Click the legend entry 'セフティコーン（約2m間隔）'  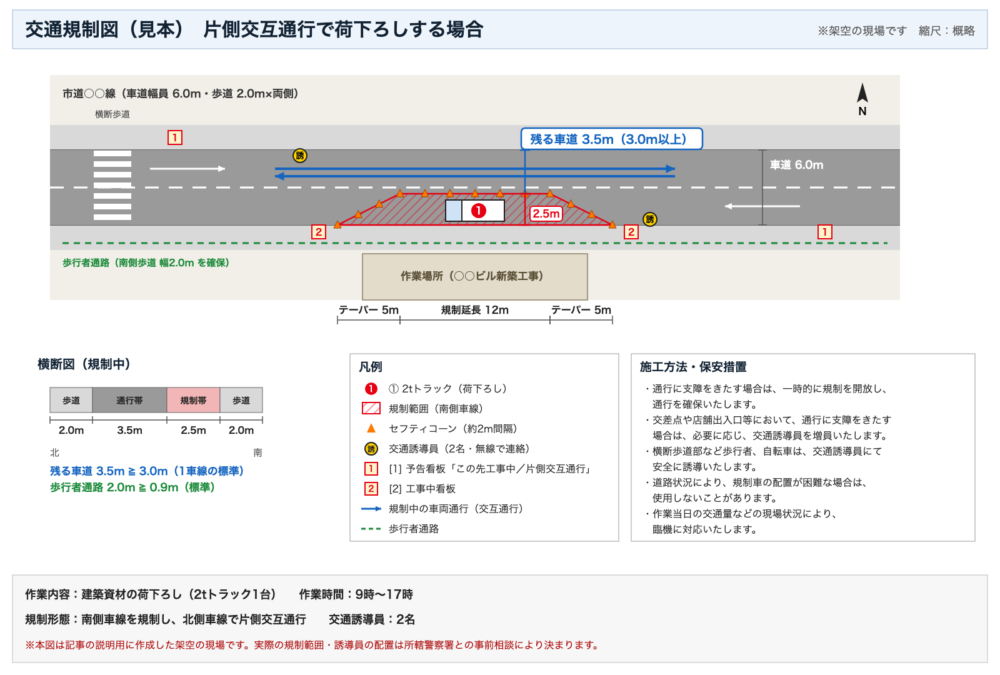453,428
